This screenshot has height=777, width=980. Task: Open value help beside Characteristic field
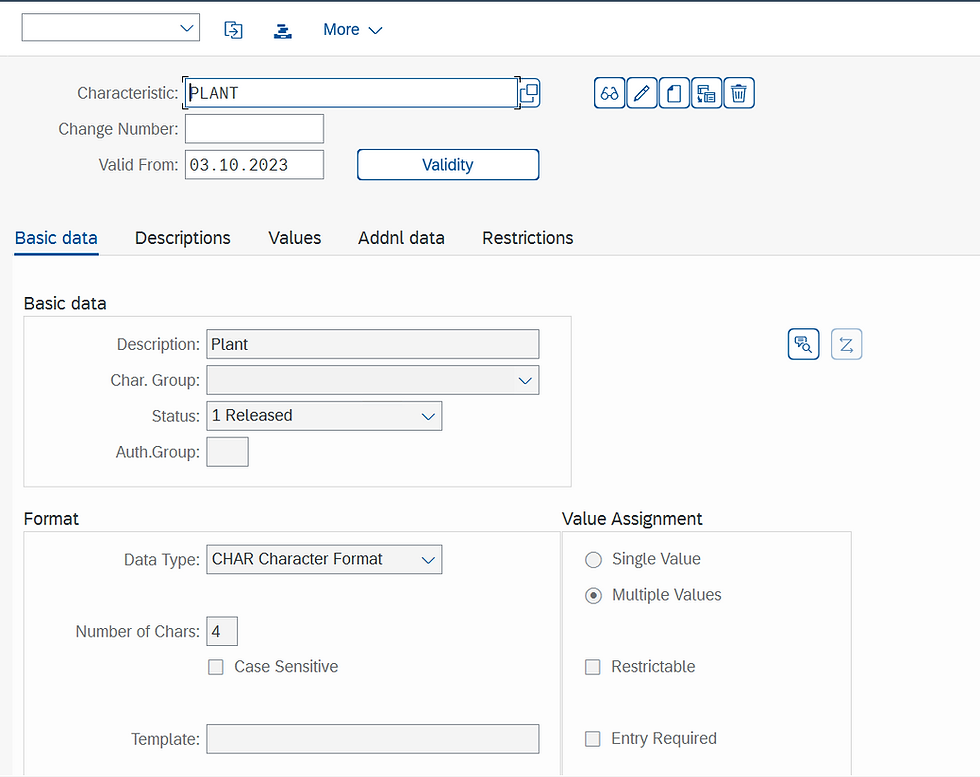click(529, 93)
